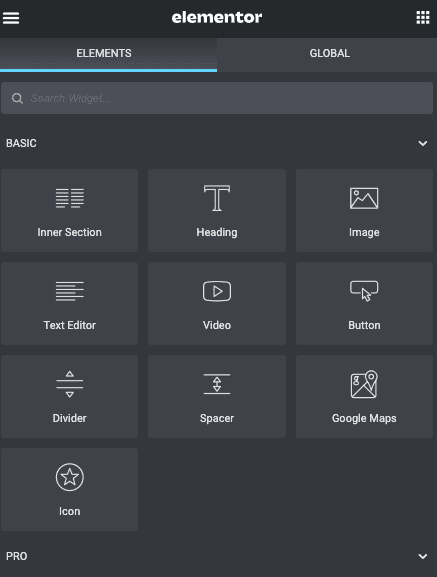Image resolution: width=437 pixels, height=577 pixels.
Task: Click the elementor logo
Action: pyautogui.click(x=217, y=17)
